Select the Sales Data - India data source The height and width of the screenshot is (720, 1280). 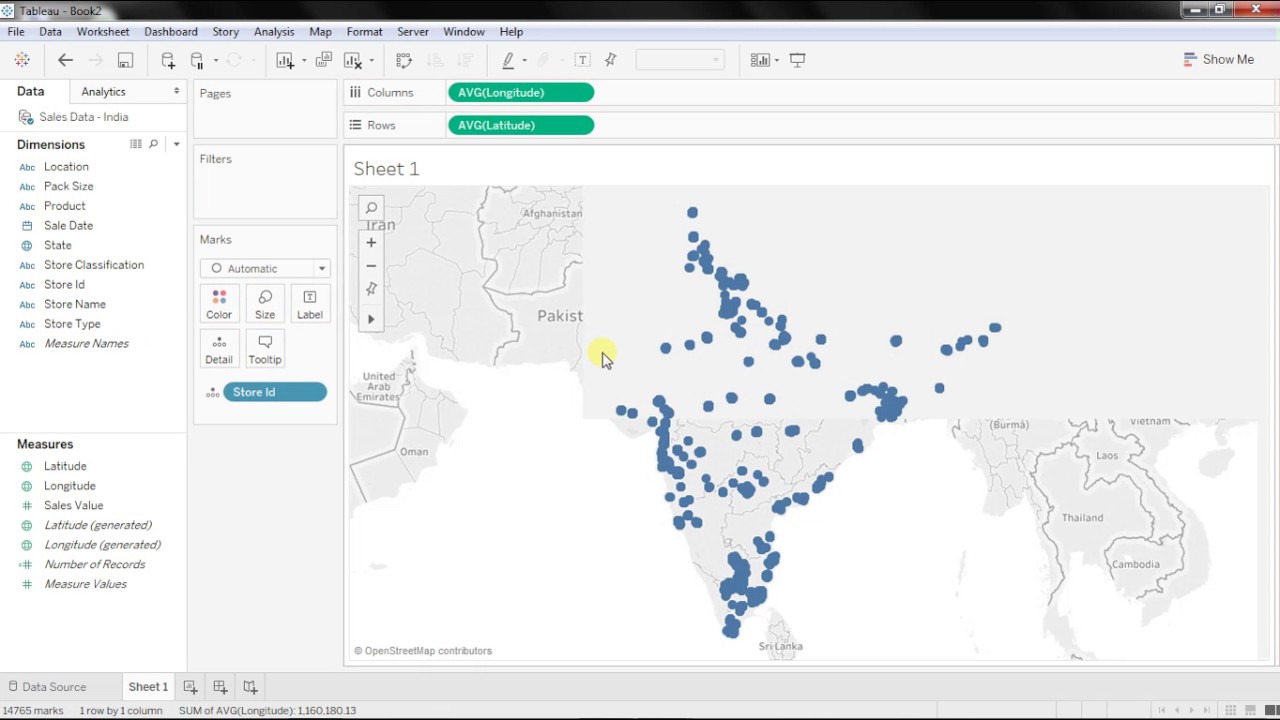click(84, 117)
